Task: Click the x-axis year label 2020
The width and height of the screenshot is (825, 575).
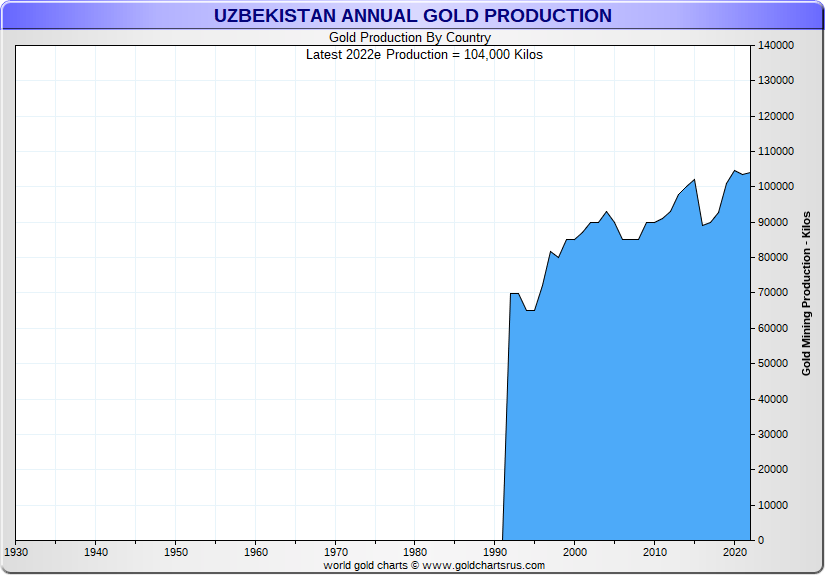Action: click(735, 552)
